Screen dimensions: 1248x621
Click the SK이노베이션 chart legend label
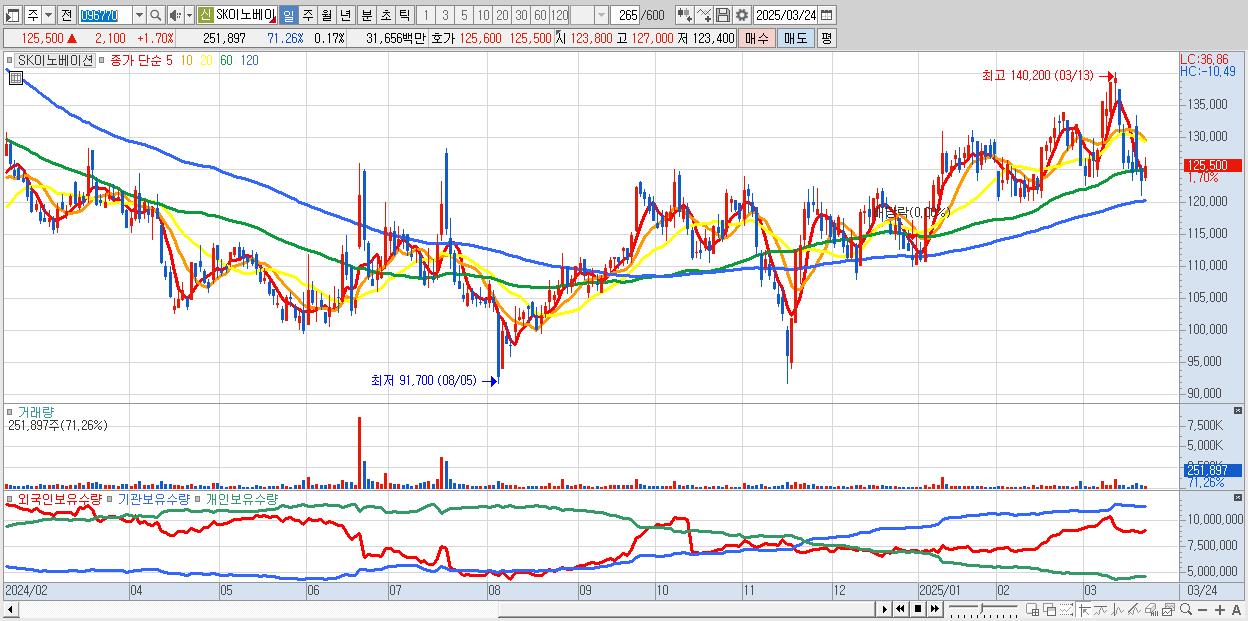click(55, 60)
